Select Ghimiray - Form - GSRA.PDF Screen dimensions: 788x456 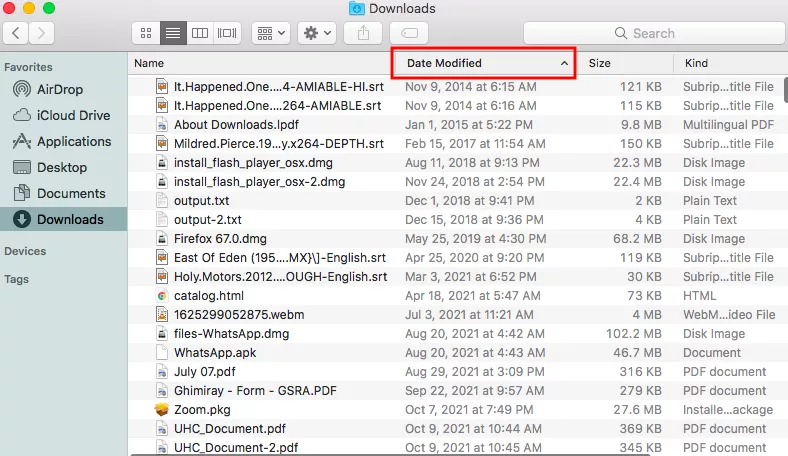(x=255, y=391)
